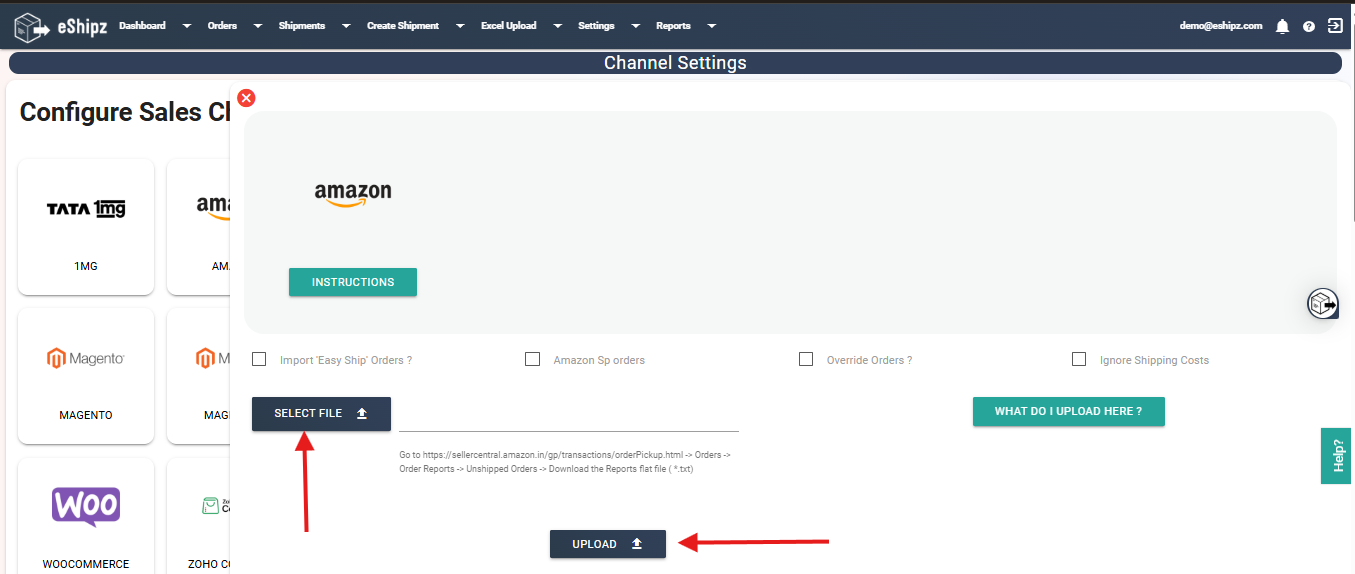
Task: Check the Override Orders option
Action: [806, 359]
